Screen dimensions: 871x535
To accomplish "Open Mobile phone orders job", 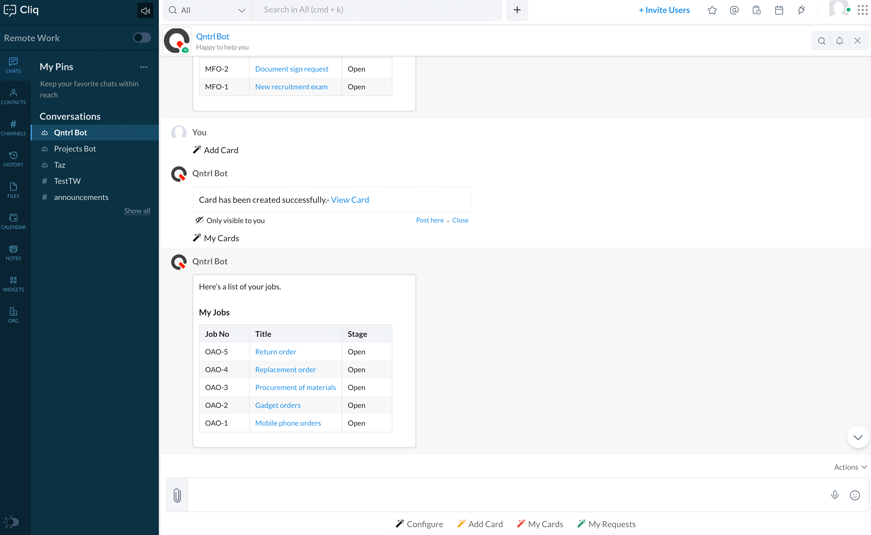I will click(x=288, y=423).
